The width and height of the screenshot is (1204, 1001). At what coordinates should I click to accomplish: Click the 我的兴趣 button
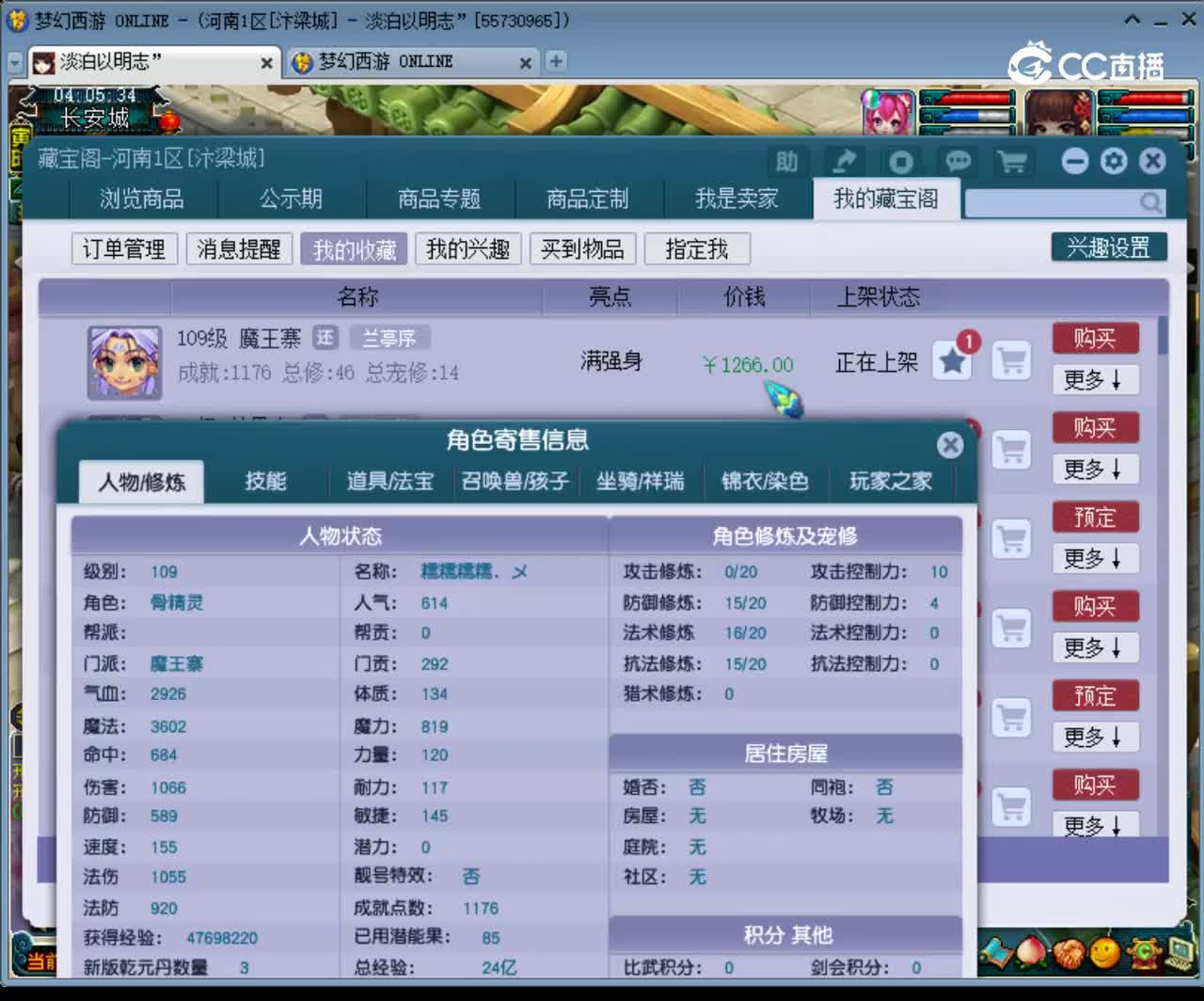point(468,248)
